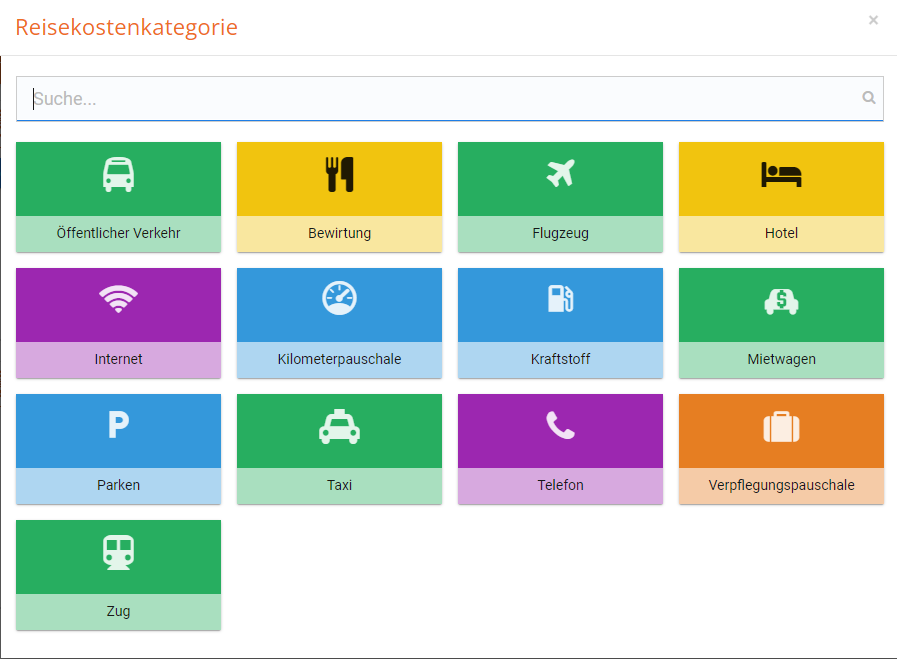The width and height of the screenshot is (897, 659).
Task: Click the Zug label text
Action: (118, 612)
